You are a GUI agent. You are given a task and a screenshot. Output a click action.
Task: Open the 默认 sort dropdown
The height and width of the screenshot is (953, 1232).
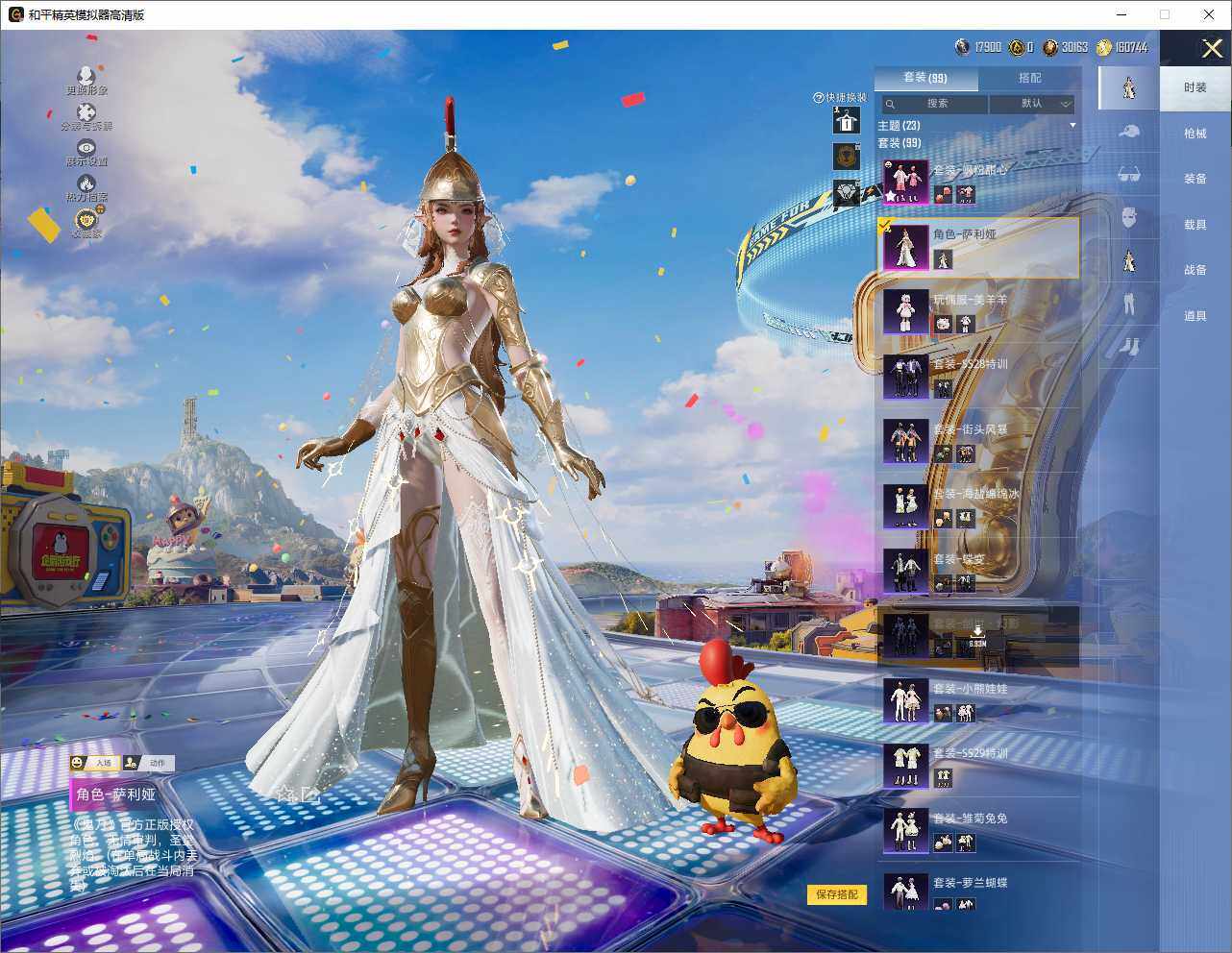[1033, 104]
